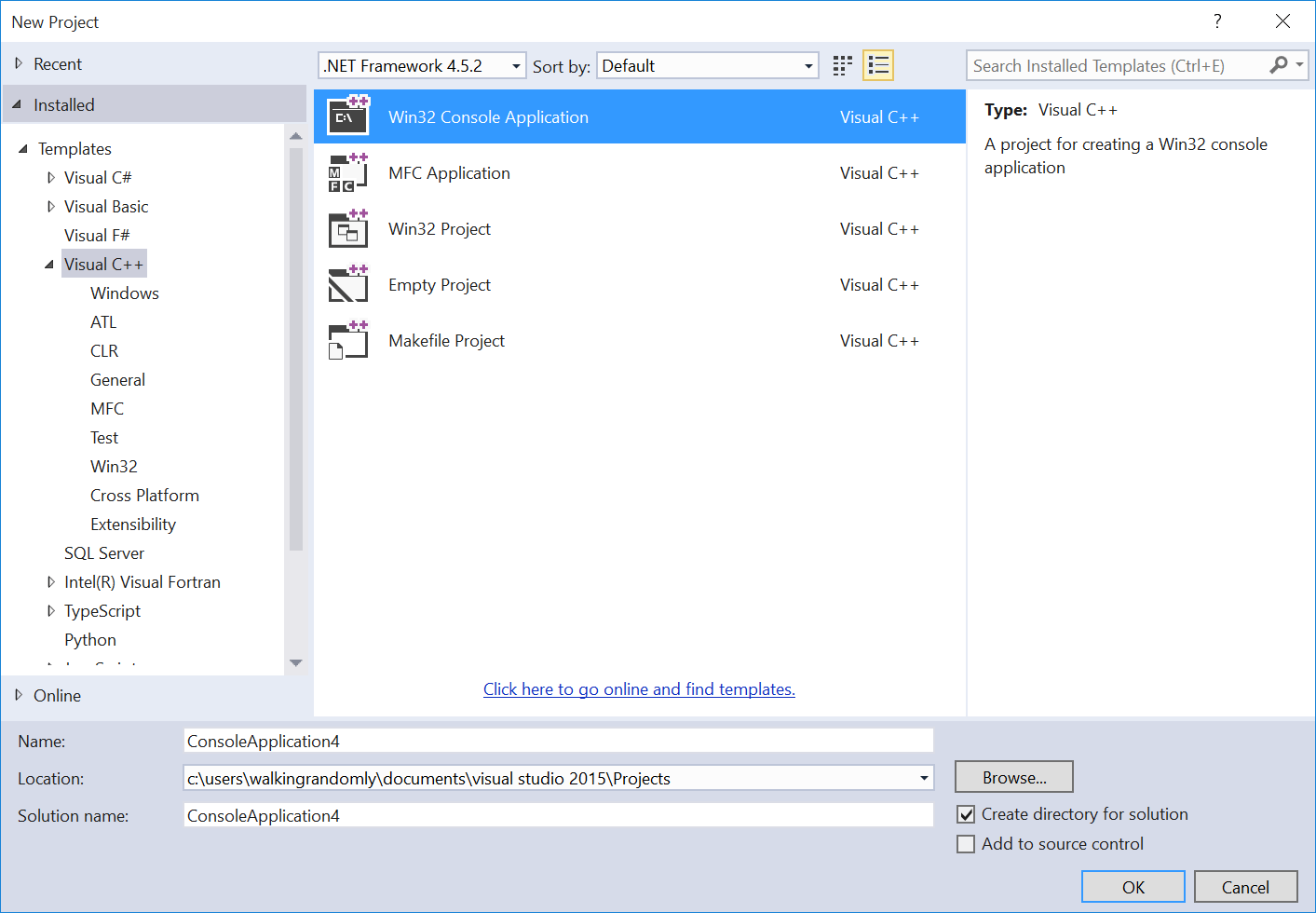The height and width of the screenshot is (913, 1316).
Task: Follow the go online and find templates link
Action: click(x=639, y=688)
